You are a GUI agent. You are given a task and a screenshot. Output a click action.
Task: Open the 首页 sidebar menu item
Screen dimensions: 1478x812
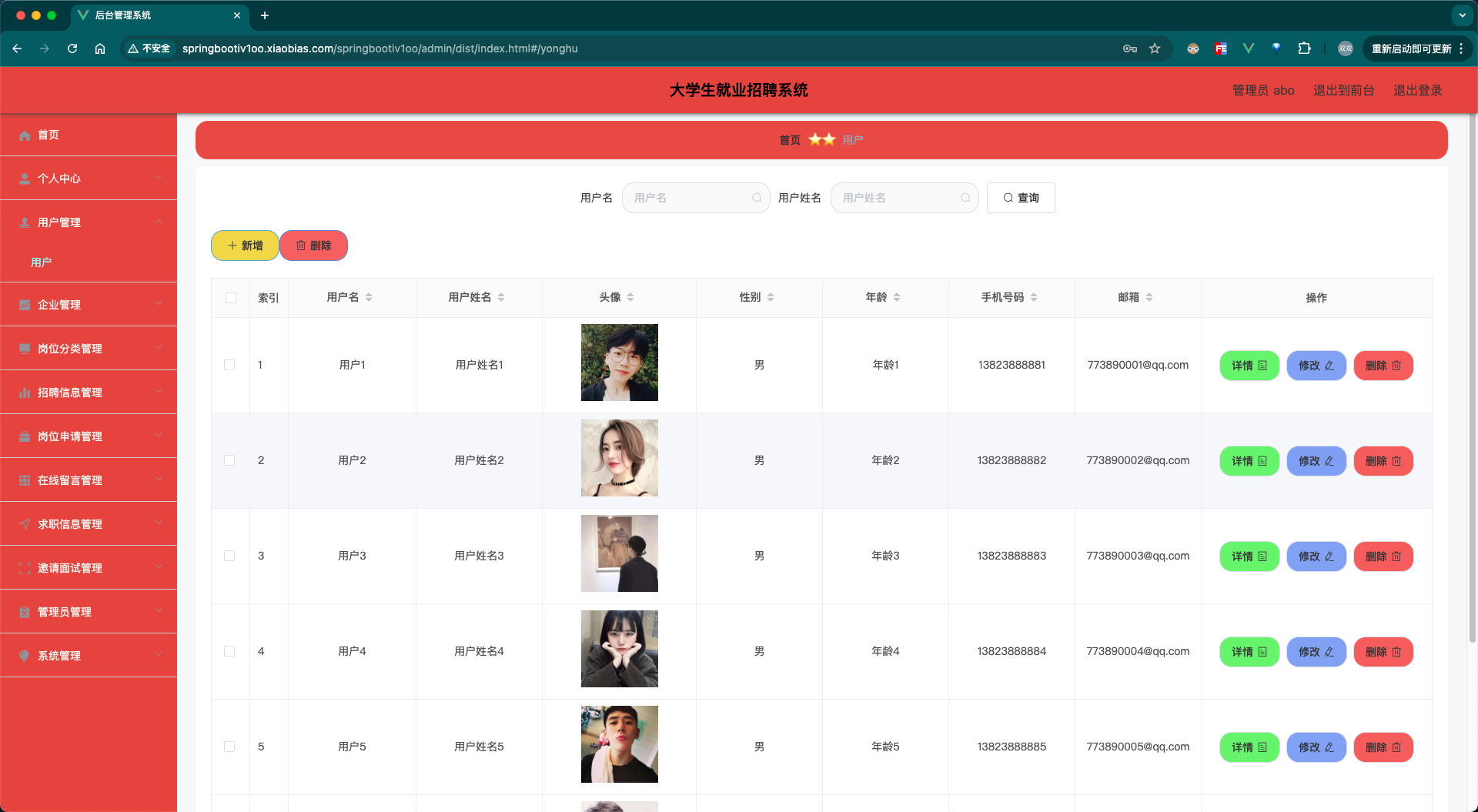(89, 135)
